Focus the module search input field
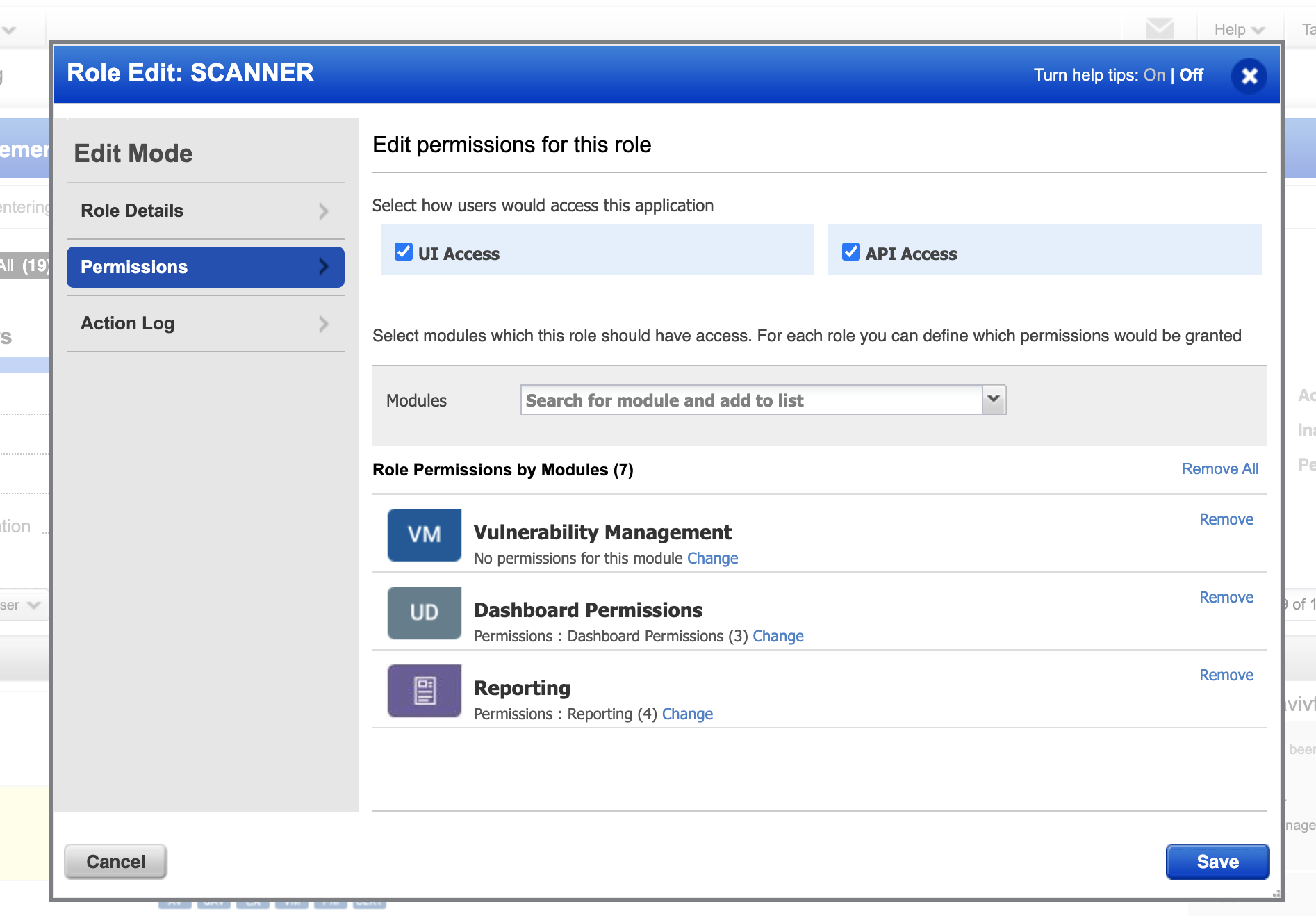The width and height of the screenshot is (1316, 916). (x=750, y=400)
